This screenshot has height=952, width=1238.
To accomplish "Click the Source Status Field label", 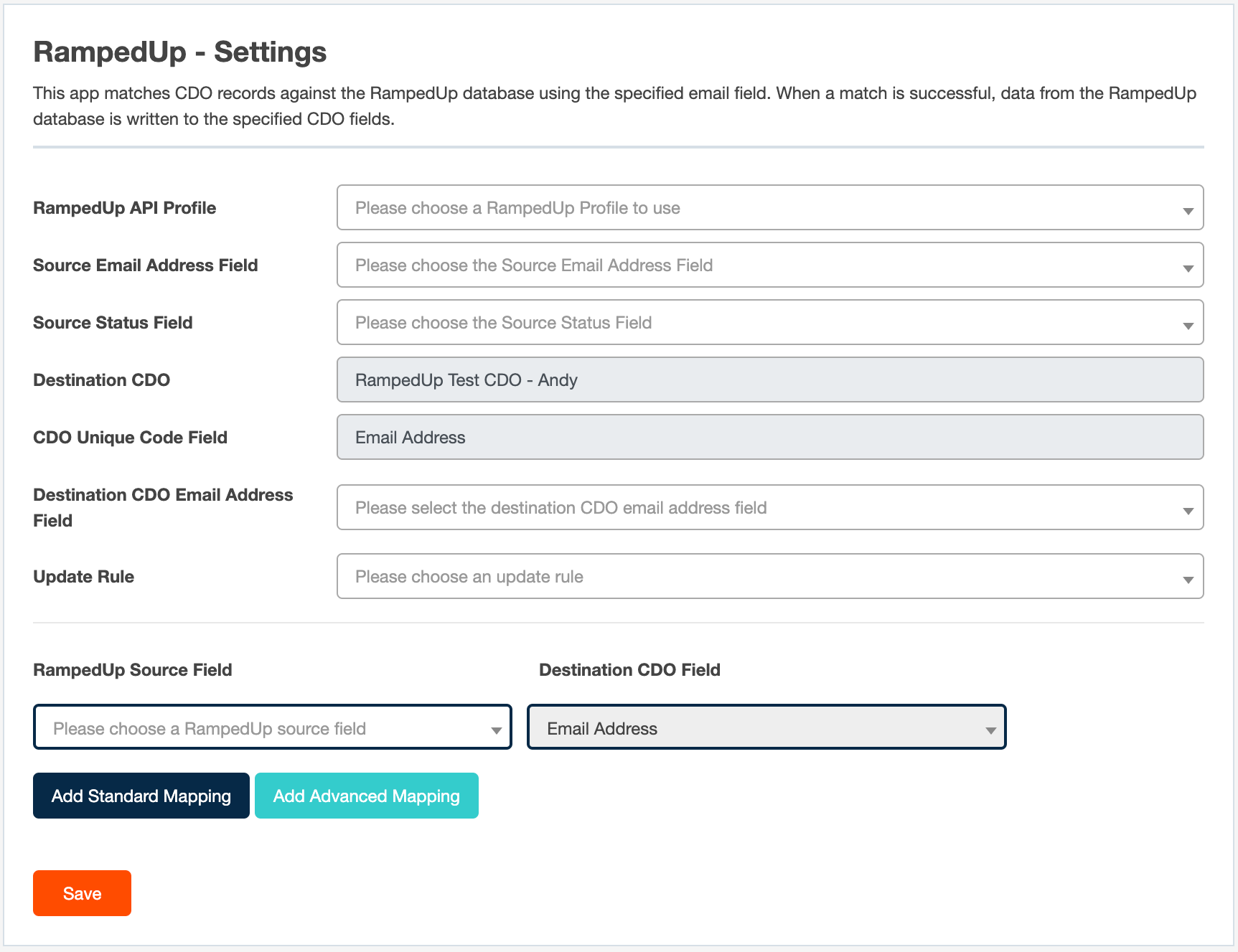I will [113, 323].
